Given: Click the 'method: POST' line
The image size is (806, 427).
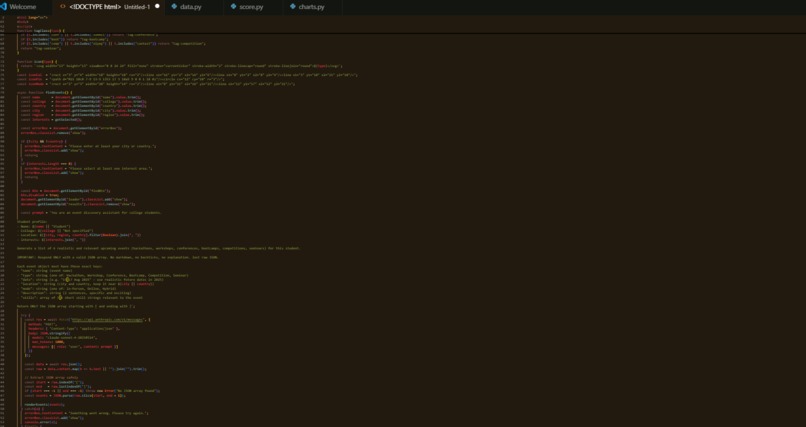Looking at the screenshot, I should click(41, 324).
